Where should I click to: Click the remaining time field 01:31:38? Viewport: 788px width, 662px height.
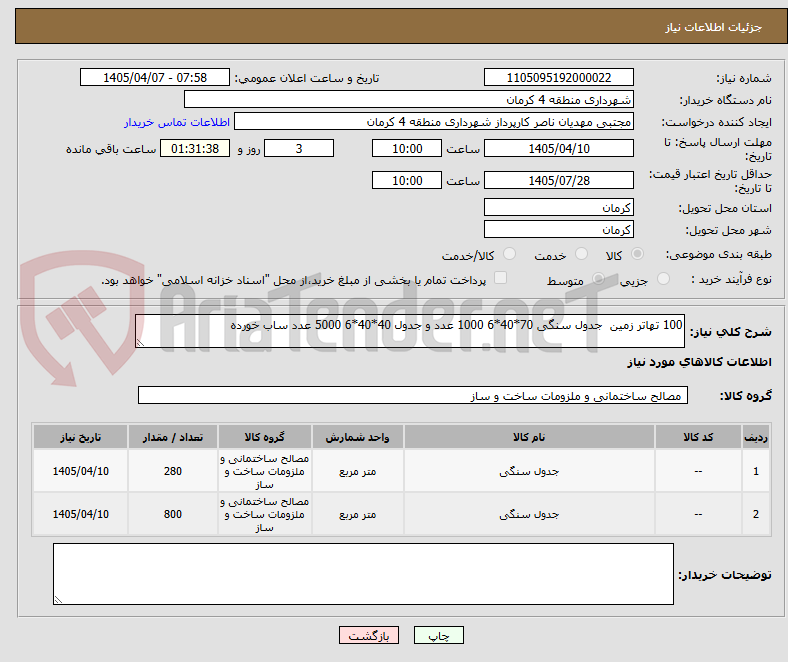tap(195, 149)
